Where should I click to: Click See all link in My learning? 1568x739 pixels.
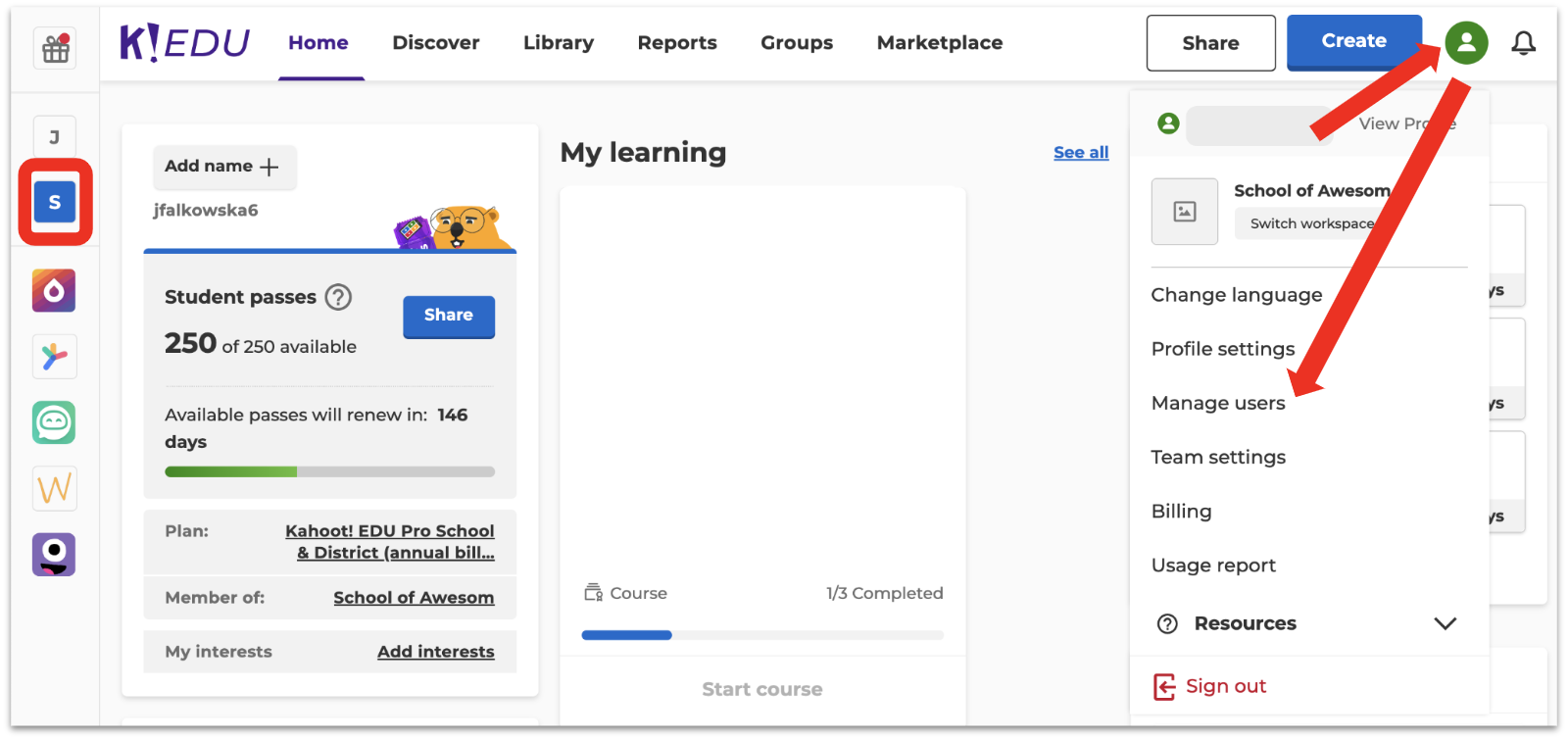1081,153
